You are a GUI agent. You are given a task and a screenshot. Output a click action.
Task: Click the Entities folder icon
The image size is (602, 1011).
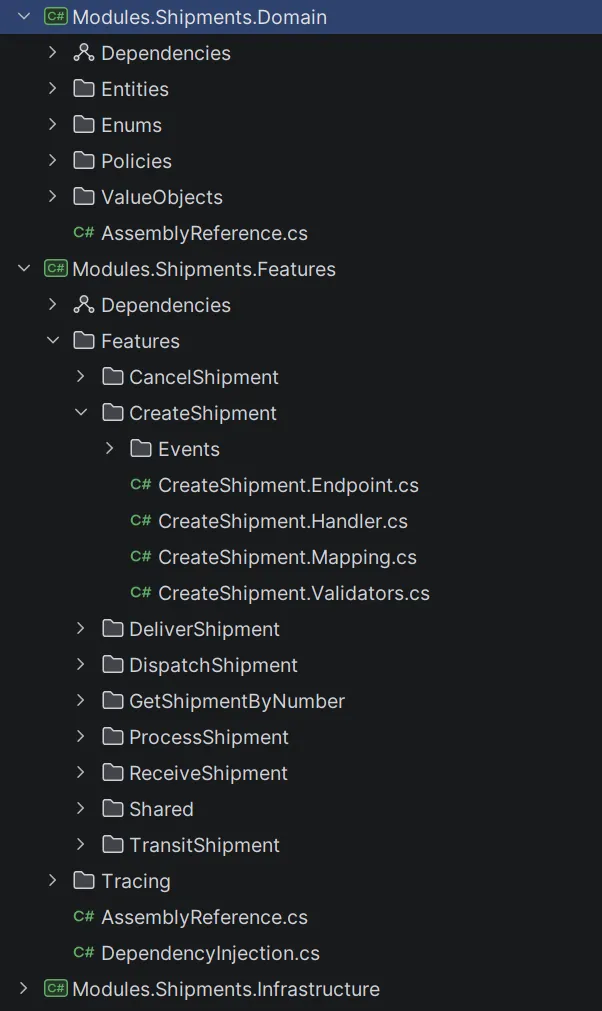coord(84,89)
